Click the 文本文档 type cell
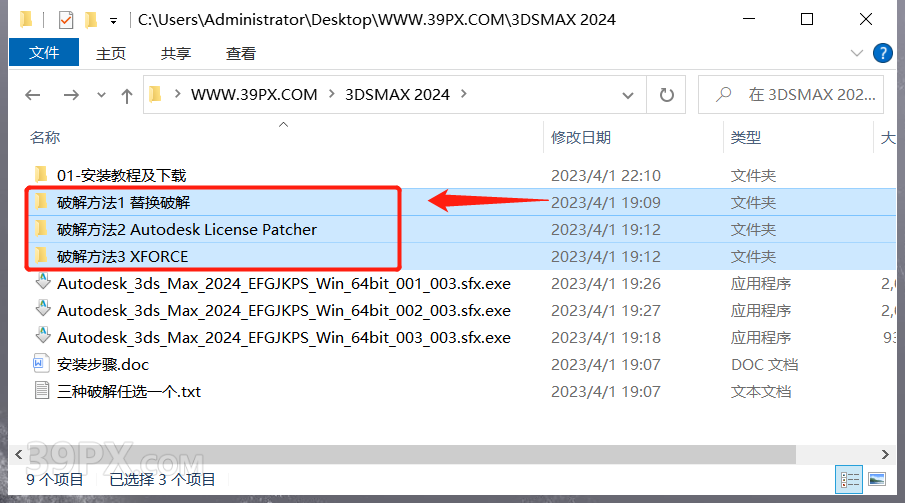This screenshot has height=503, width=905. click(x=761, y=392)
